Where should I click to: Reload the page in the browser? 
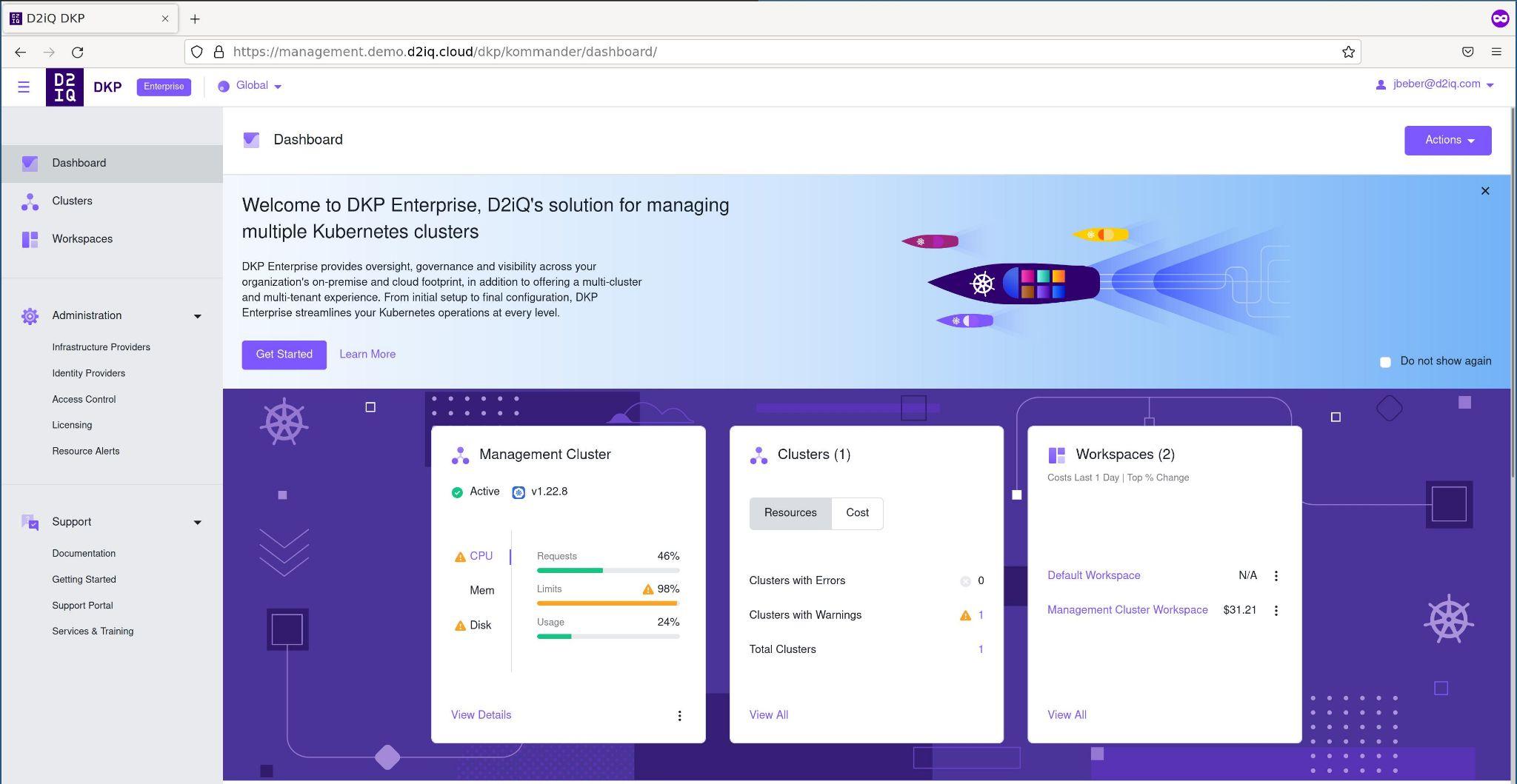tap(77, 52)
